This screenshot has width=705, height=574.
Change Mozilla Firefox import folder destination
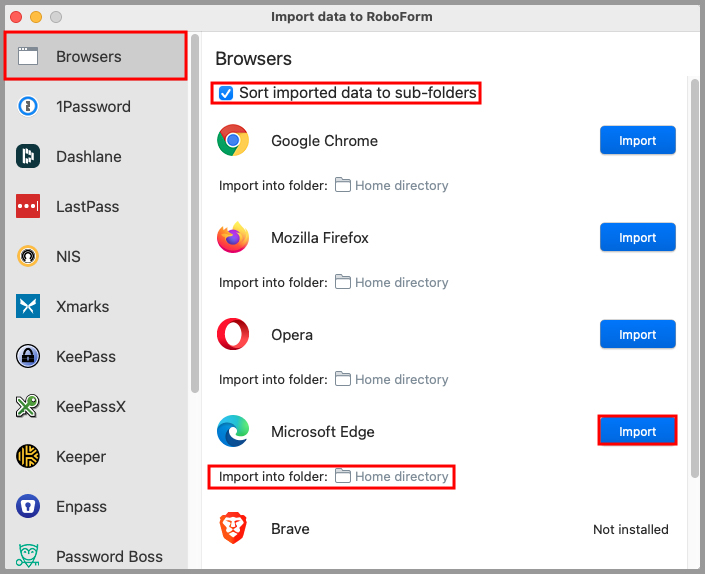click(391, 283)
